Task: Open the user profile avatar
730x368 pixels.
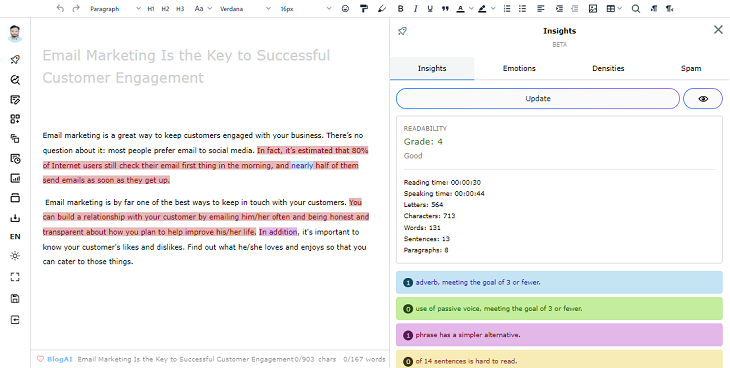Action: pos(15,34)
